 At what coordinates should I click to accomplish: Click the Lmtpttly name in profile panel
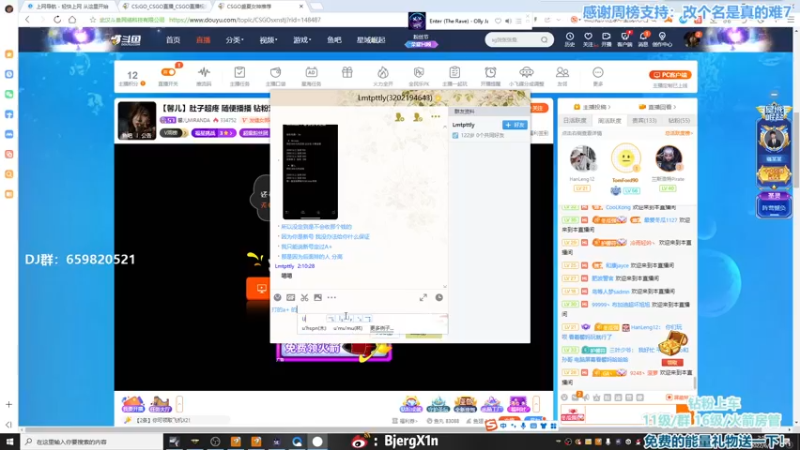coord(463,125)
